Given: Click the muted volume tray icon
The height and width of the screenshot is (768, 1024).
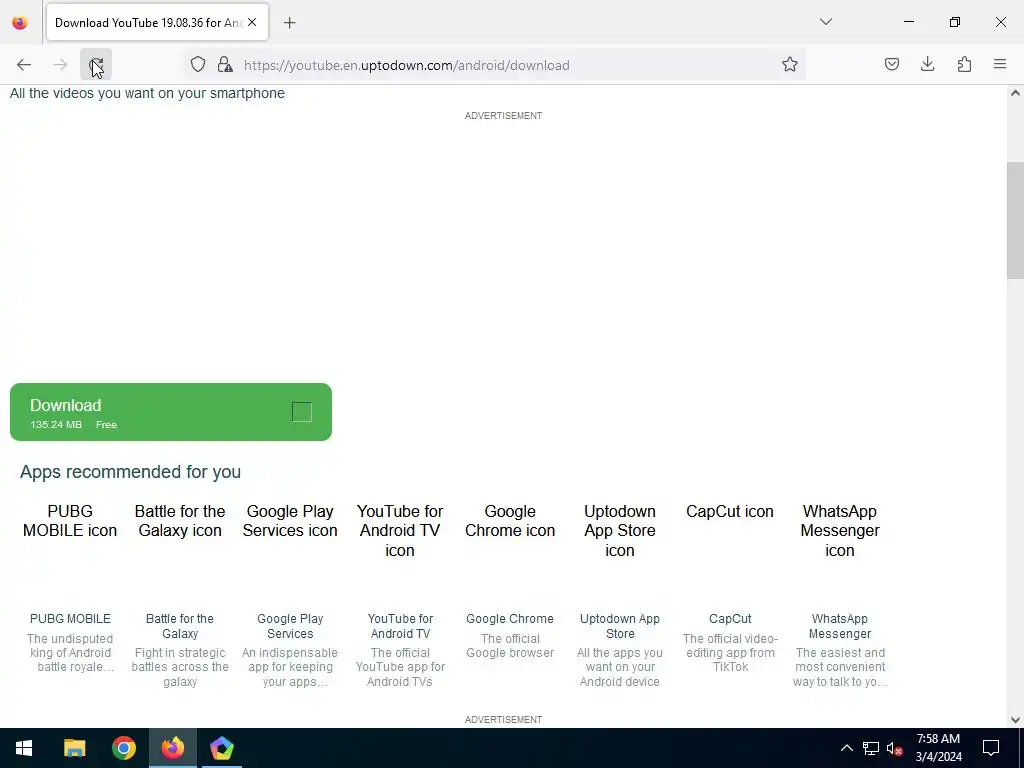Looking at the screenshot, I should click(894, 748).
